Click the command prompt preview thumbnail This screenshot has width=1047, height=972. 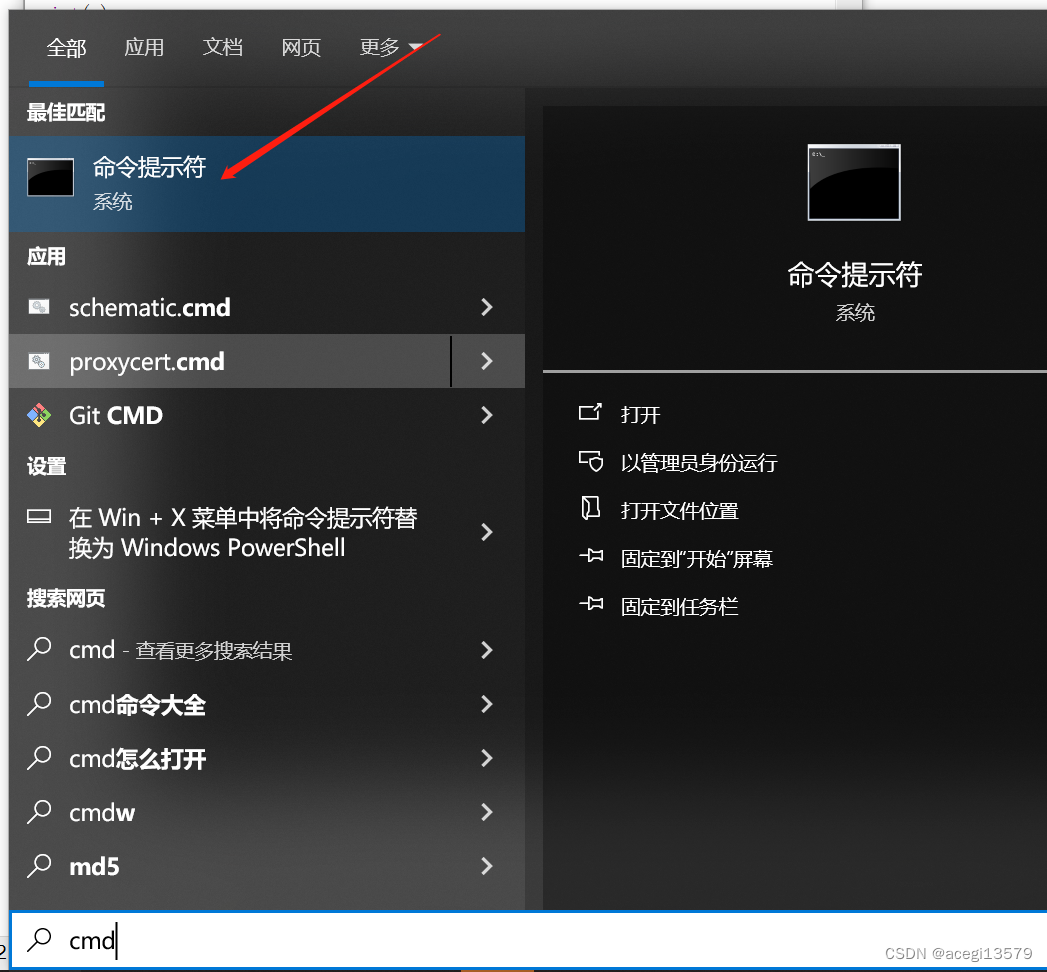[853, 182]
